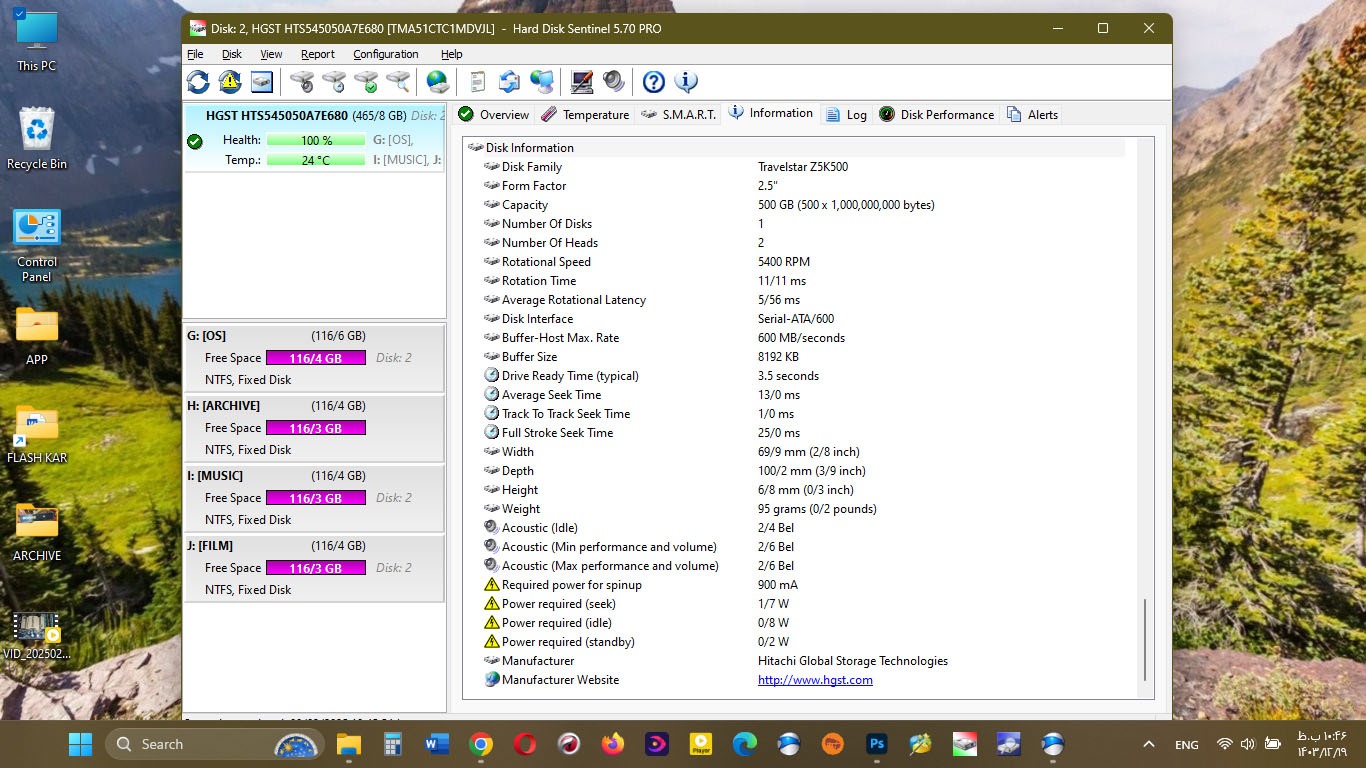Click the blue Refresh toolbar icon
1366x768 pixels.
pyautogui.click(x=198, y=82)
